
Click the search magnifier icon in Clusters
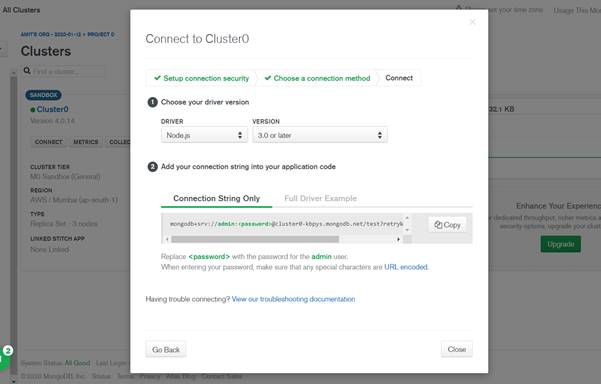click(27, 71)
